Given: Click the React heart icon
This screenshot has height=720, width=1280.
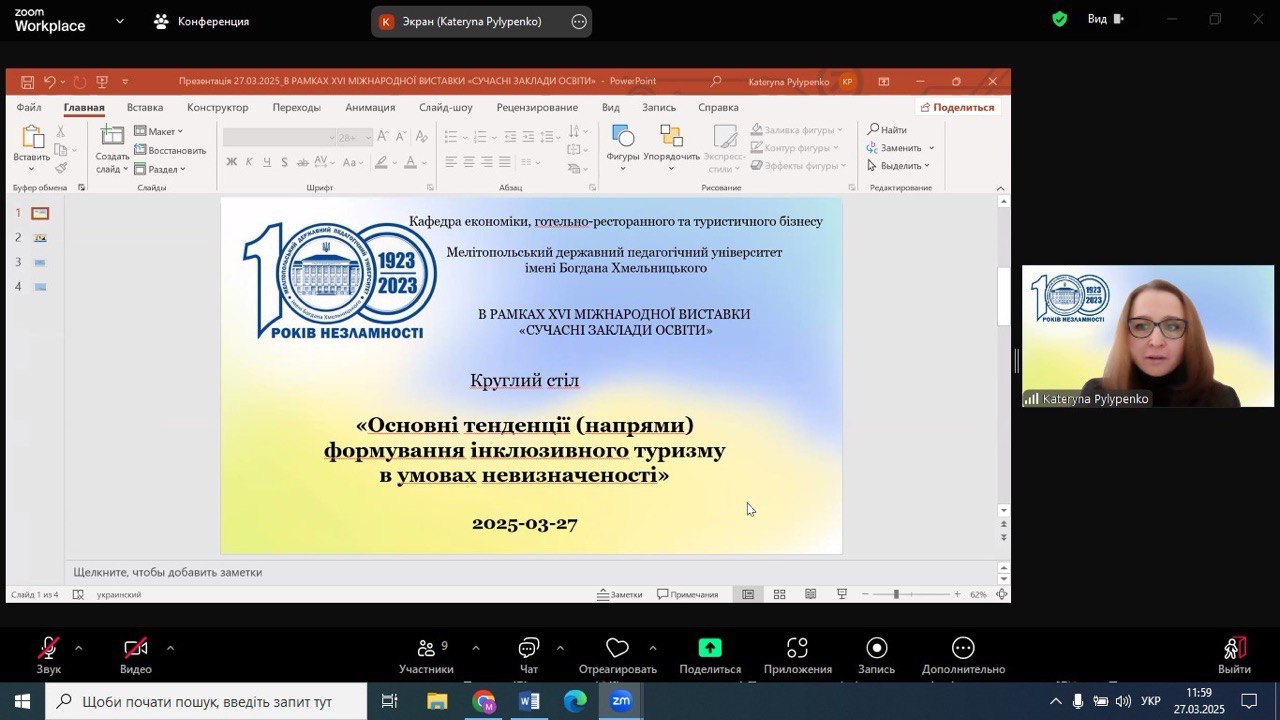Looking at the screenshot, I should [617, 649].
